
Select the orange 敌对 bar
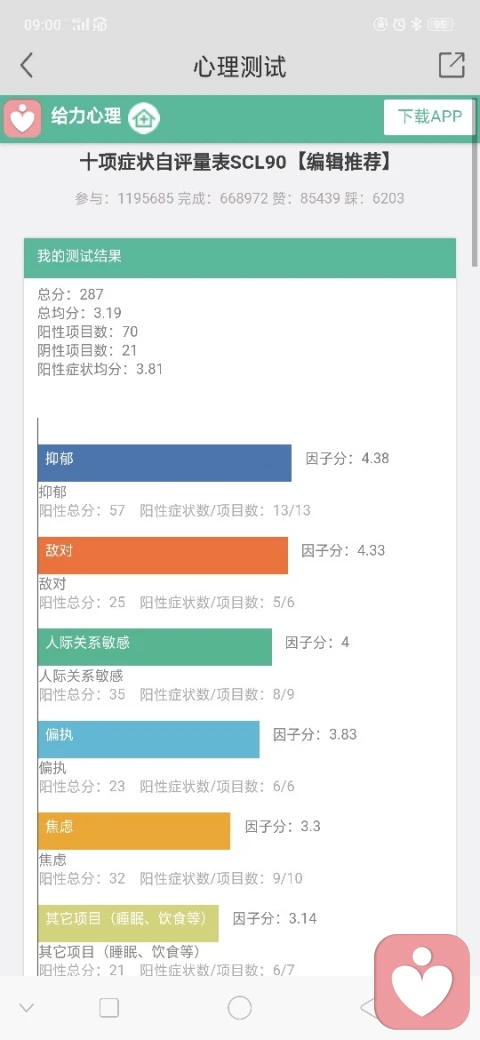163,554
